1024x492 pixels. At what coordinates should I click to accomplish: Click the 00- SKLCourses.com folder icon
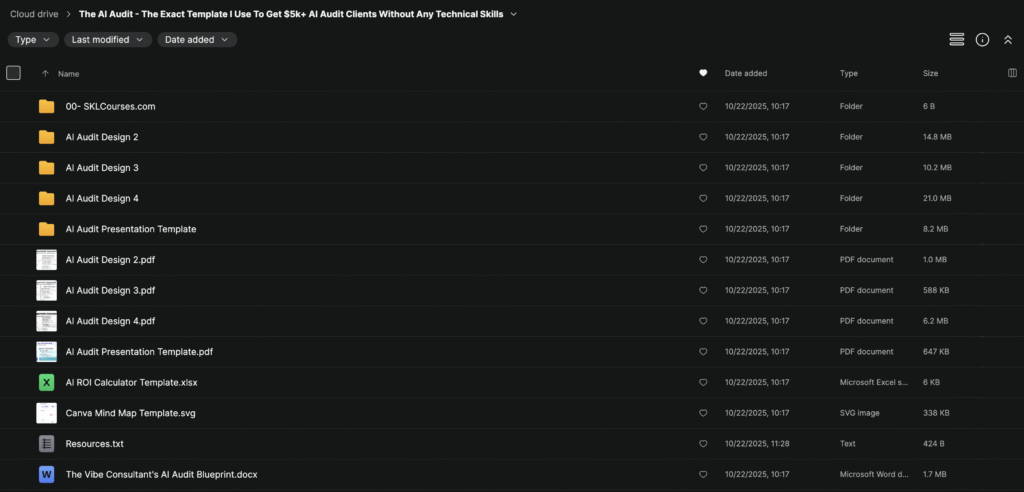pos(46,106)
